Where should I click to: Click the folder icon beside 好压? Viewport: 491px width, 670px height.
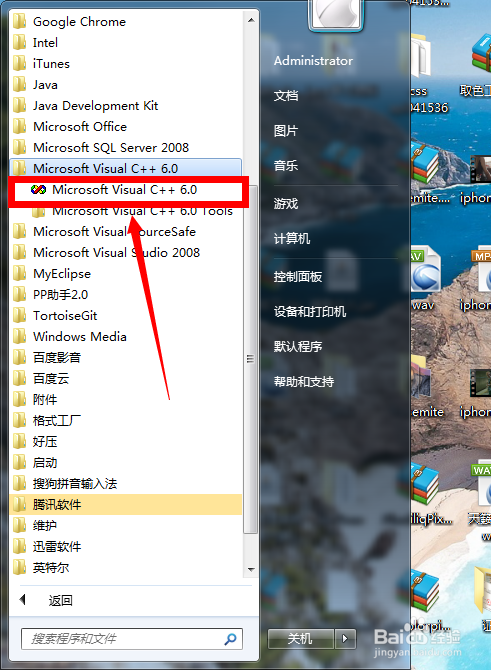[20, 441]
